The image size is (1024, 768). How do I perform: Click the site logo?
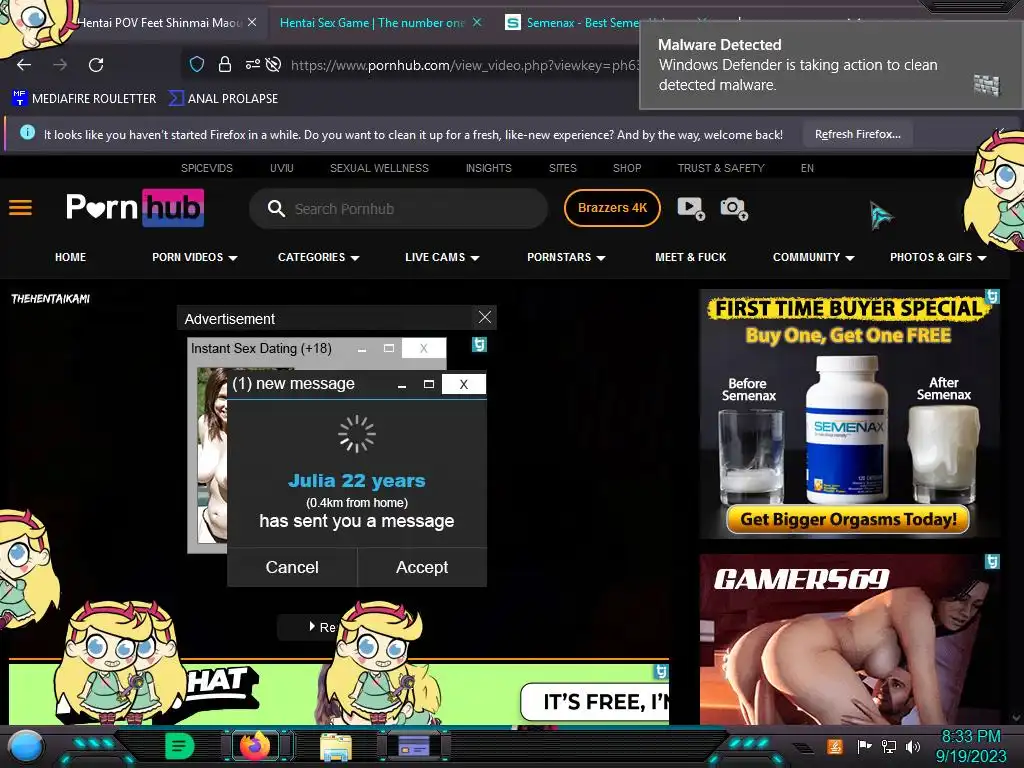coord(135,208)
